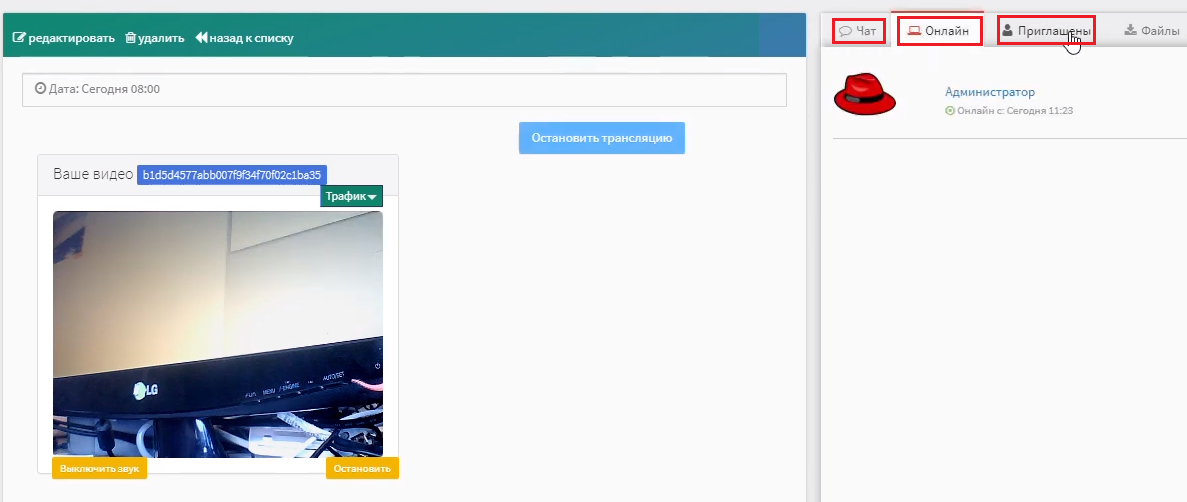This screenshot has height=502, width=1187.
Task: Mute audio with Выключить звук button
Action: click(x=99, y=468)
